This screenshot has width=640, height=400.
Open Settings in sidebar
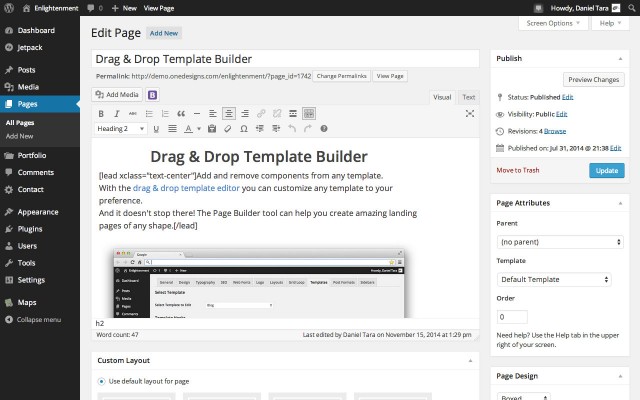40,280
